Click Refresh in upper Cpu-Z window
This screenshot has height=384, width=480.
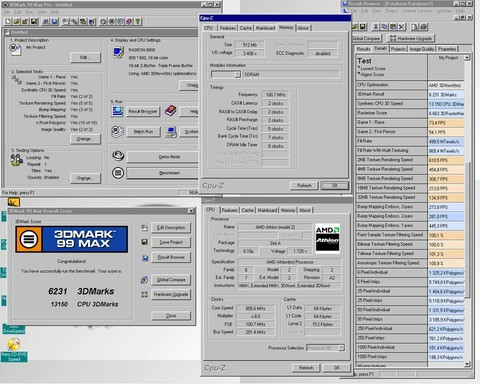(304, 186)
